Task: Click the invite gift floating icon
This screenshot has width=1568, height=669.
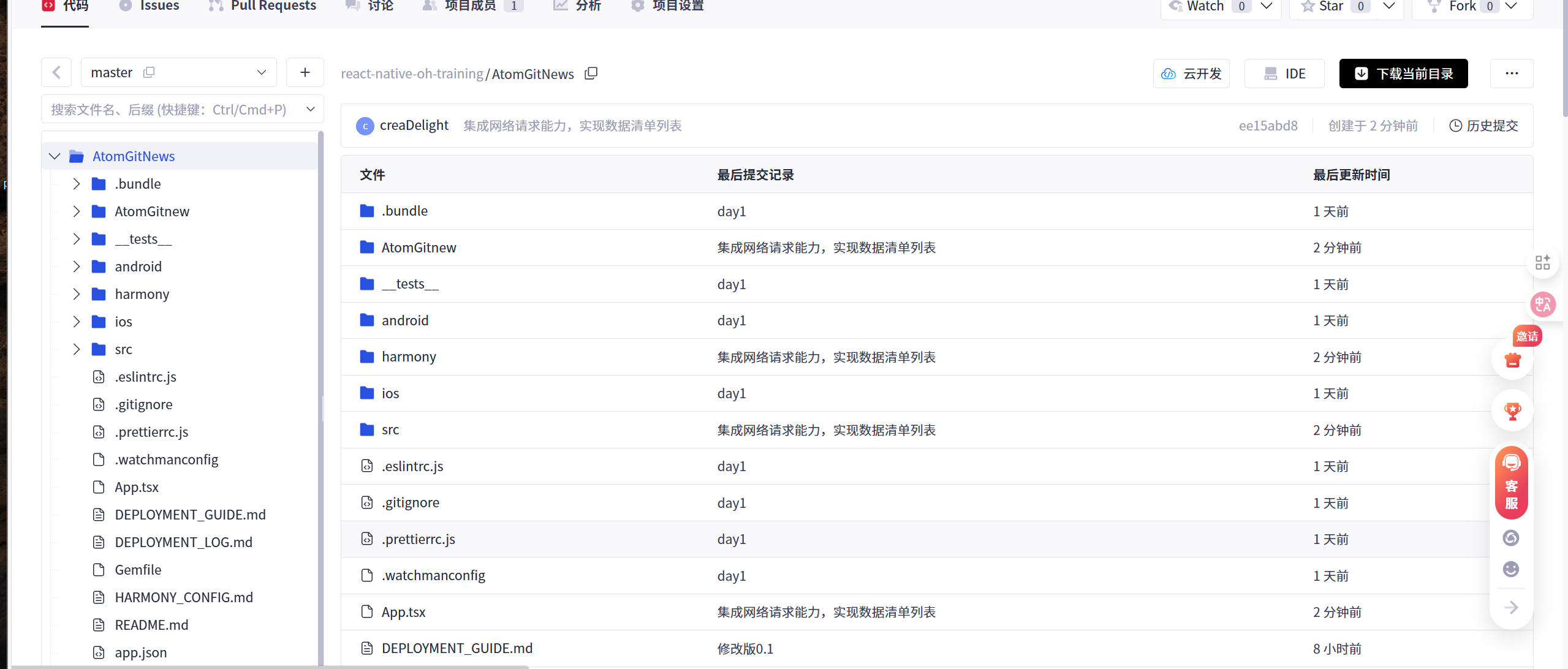Action: click(x=1513, y=359)
